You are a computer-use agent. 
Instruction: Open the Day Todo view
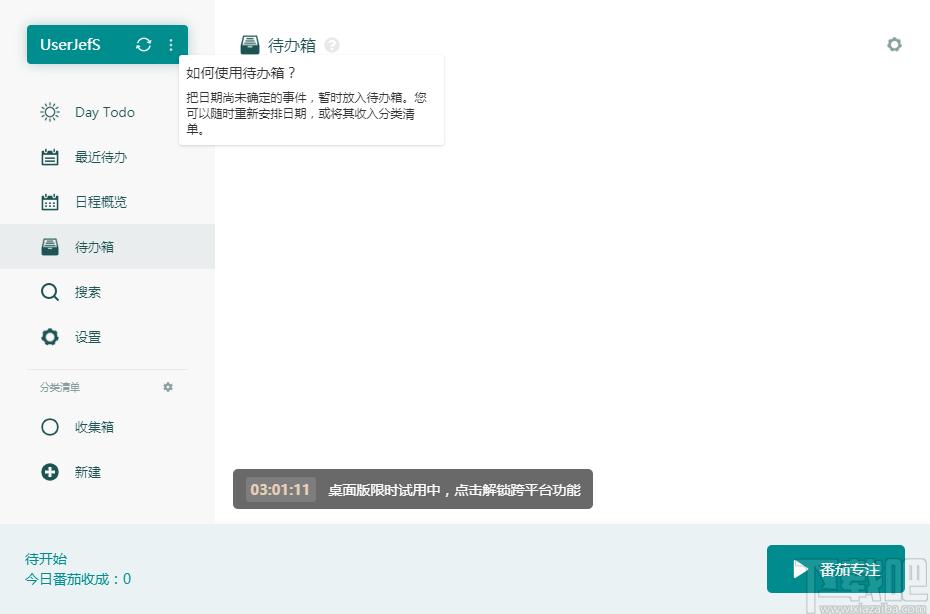105,112
